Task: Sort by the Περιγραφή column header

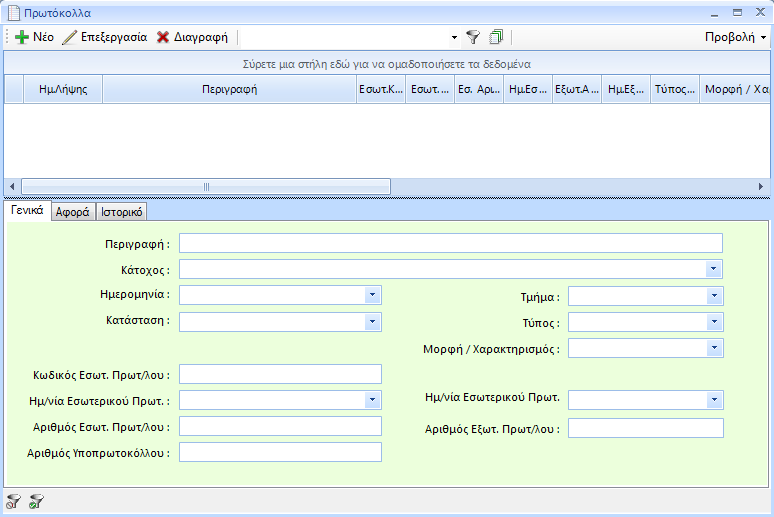Action: 230,89
